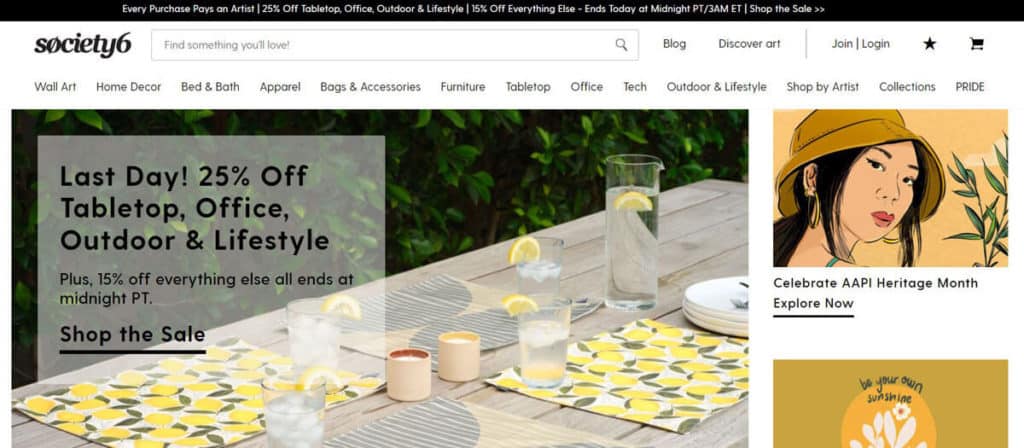Select the Furniture menu item
Viewport: 1024px width, 448px height.
pos(462,87)
